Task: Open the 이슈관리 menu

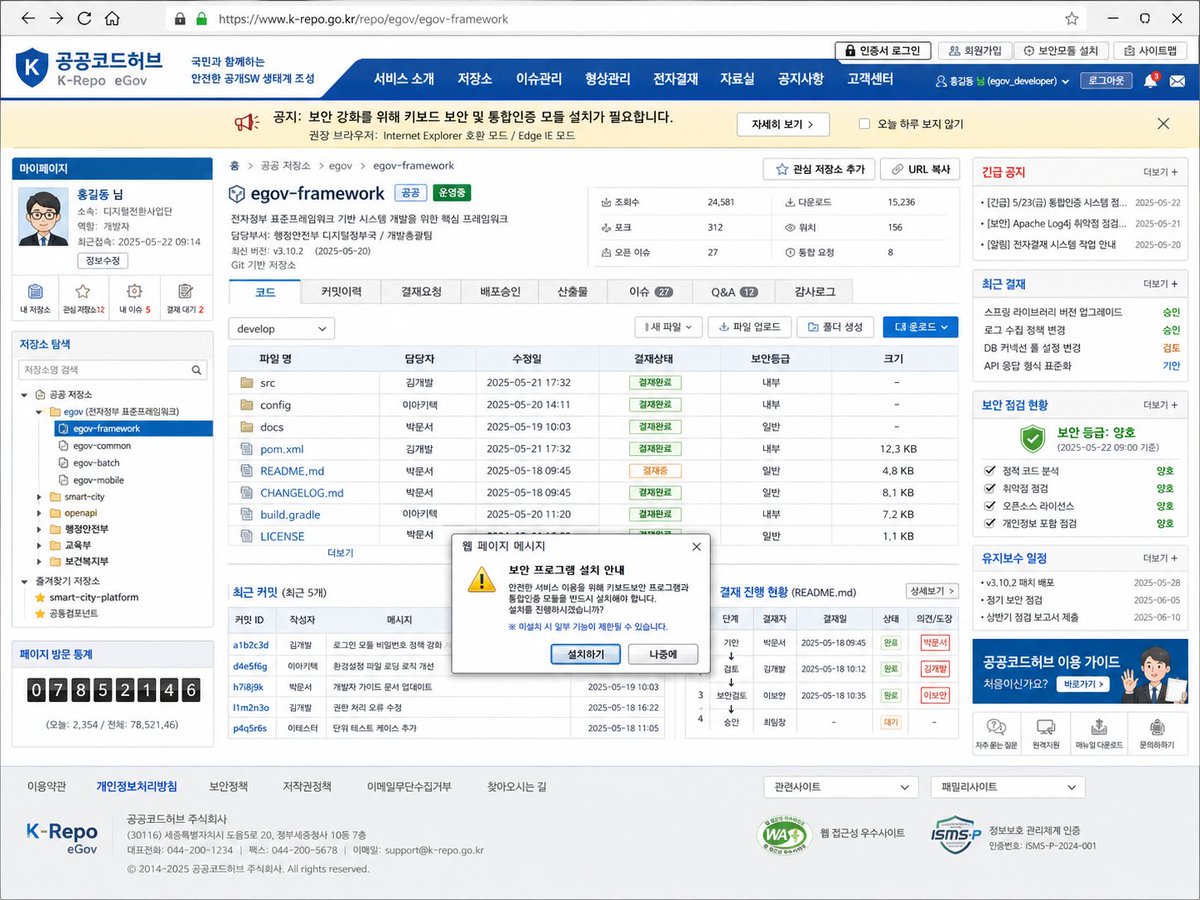Action: pyautogui.click(x=539, y=79)
